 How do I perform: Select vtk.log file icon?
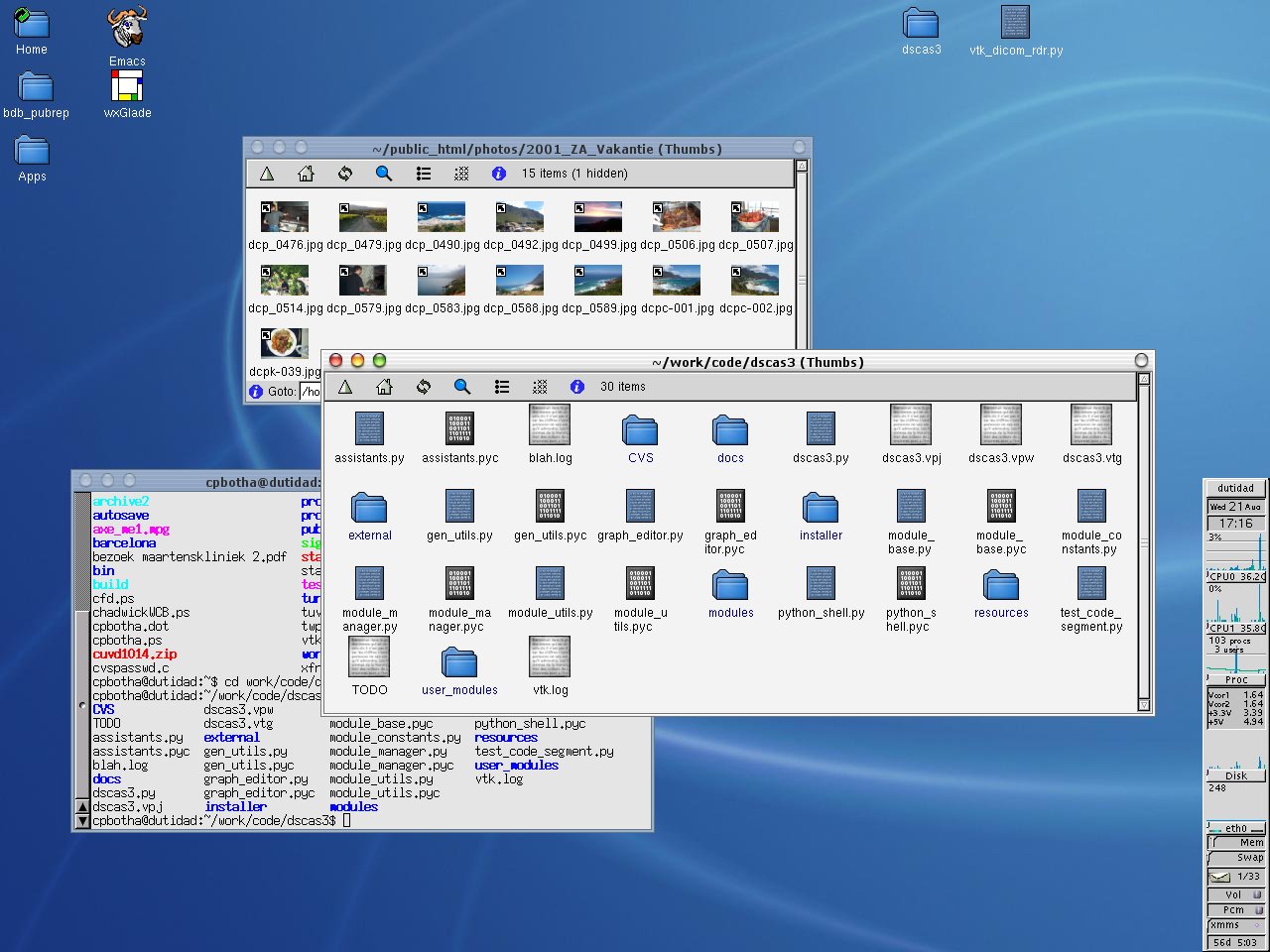pyautogui.click(x=550, y=656)
